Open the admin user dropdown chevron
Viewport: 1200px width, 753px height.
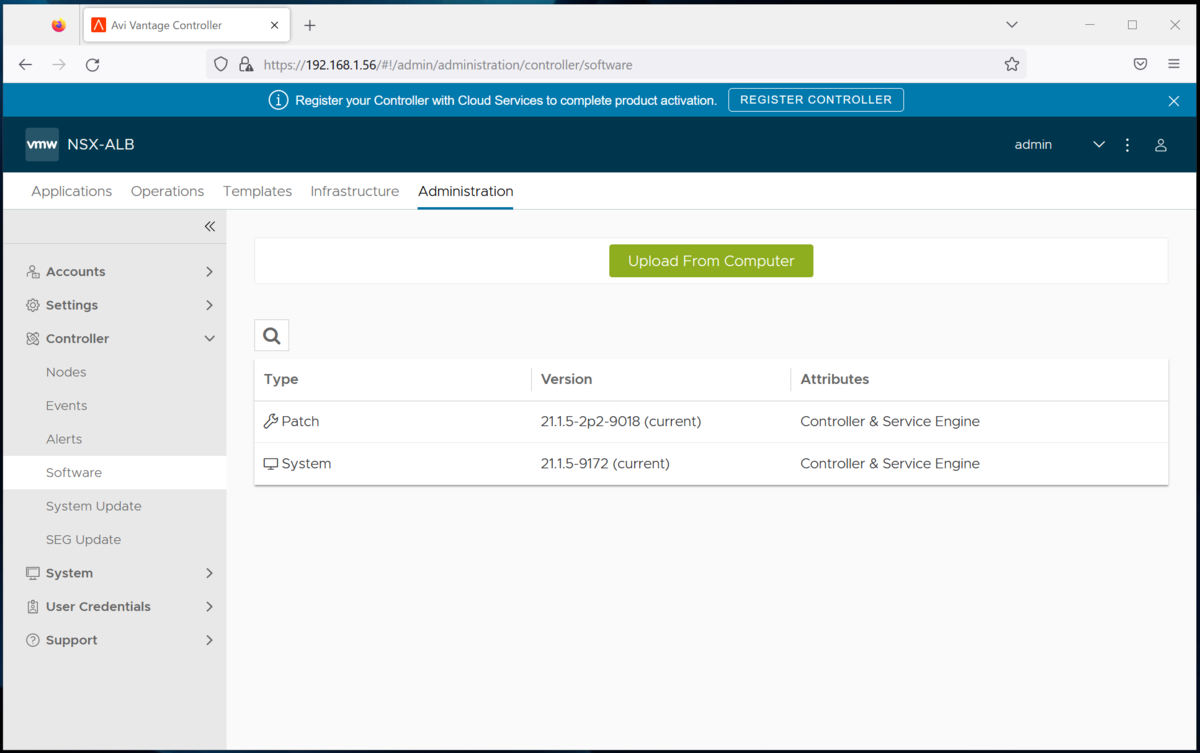1099,145
